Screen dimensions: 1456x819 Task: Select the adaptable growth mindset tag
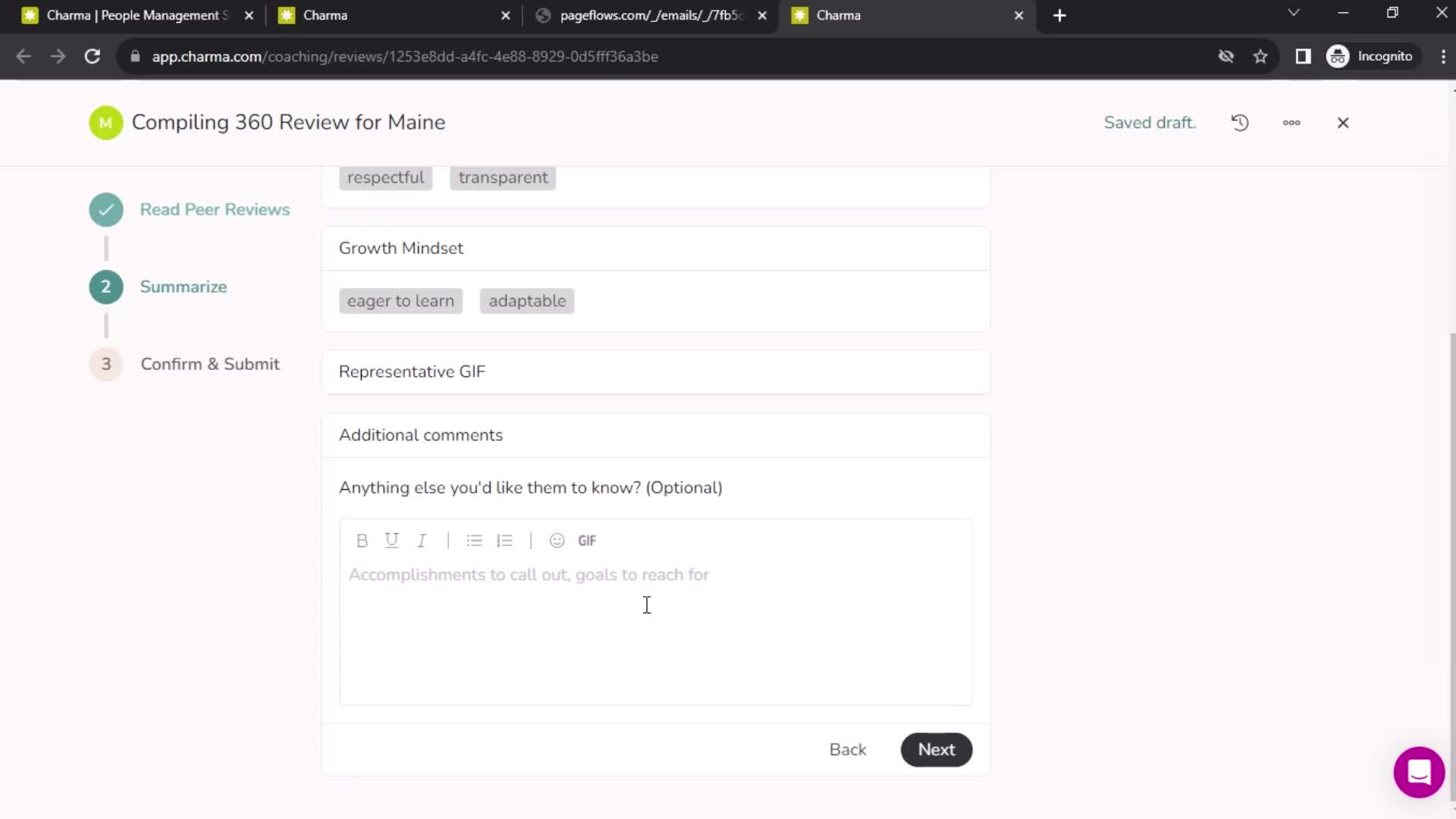point(528,300)
